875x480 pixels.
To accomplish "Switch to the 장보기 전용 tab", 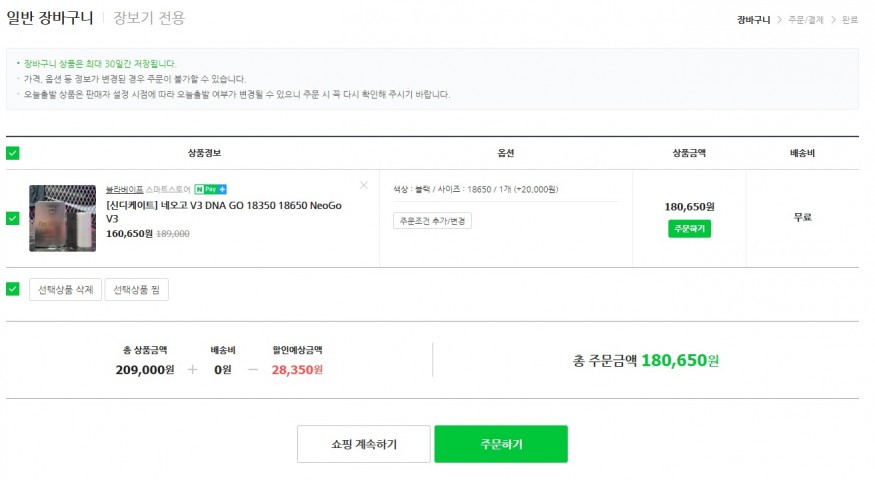I will click(149, 18).
